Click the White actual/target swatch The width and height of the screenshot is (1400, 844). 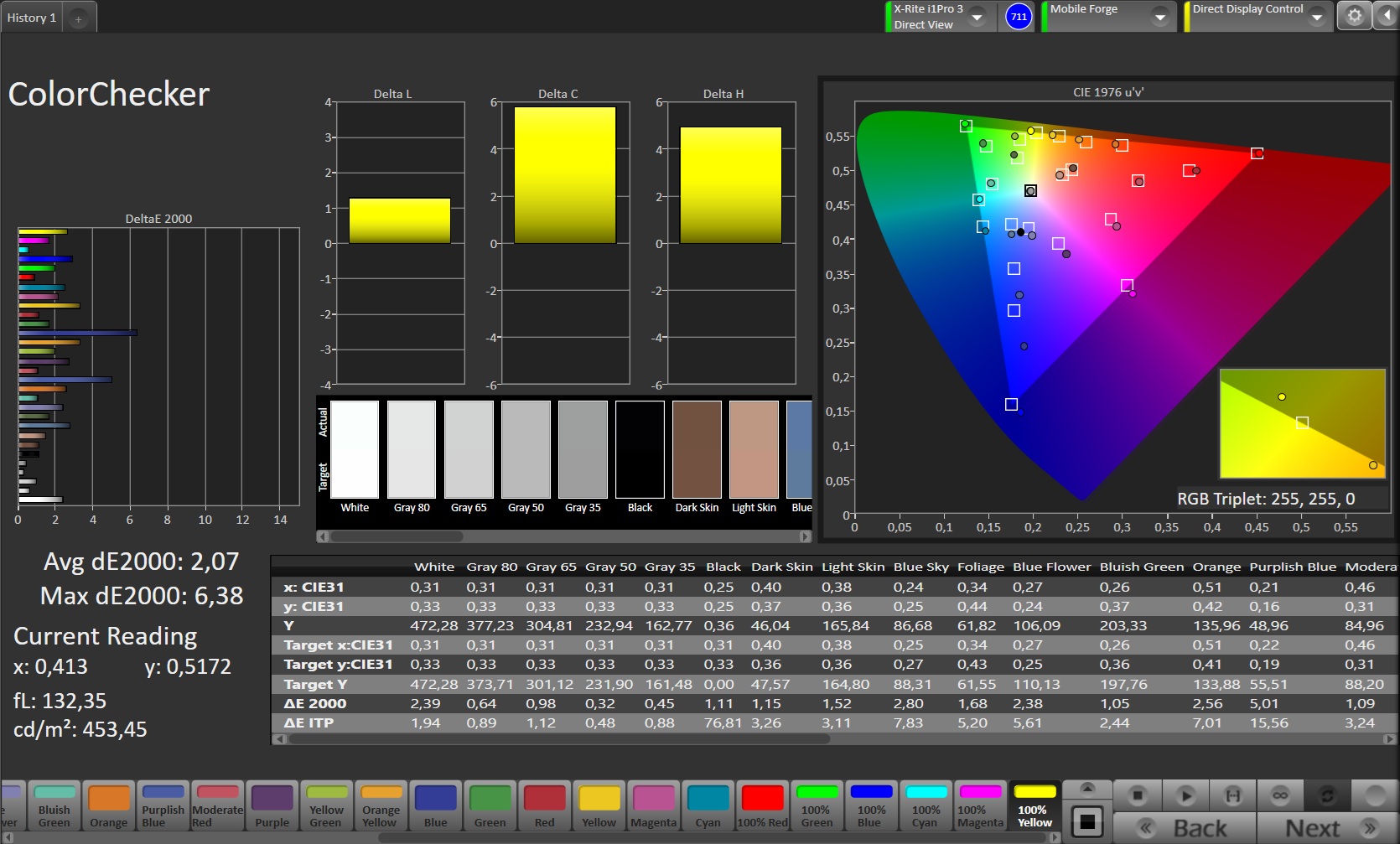(355, 449)
